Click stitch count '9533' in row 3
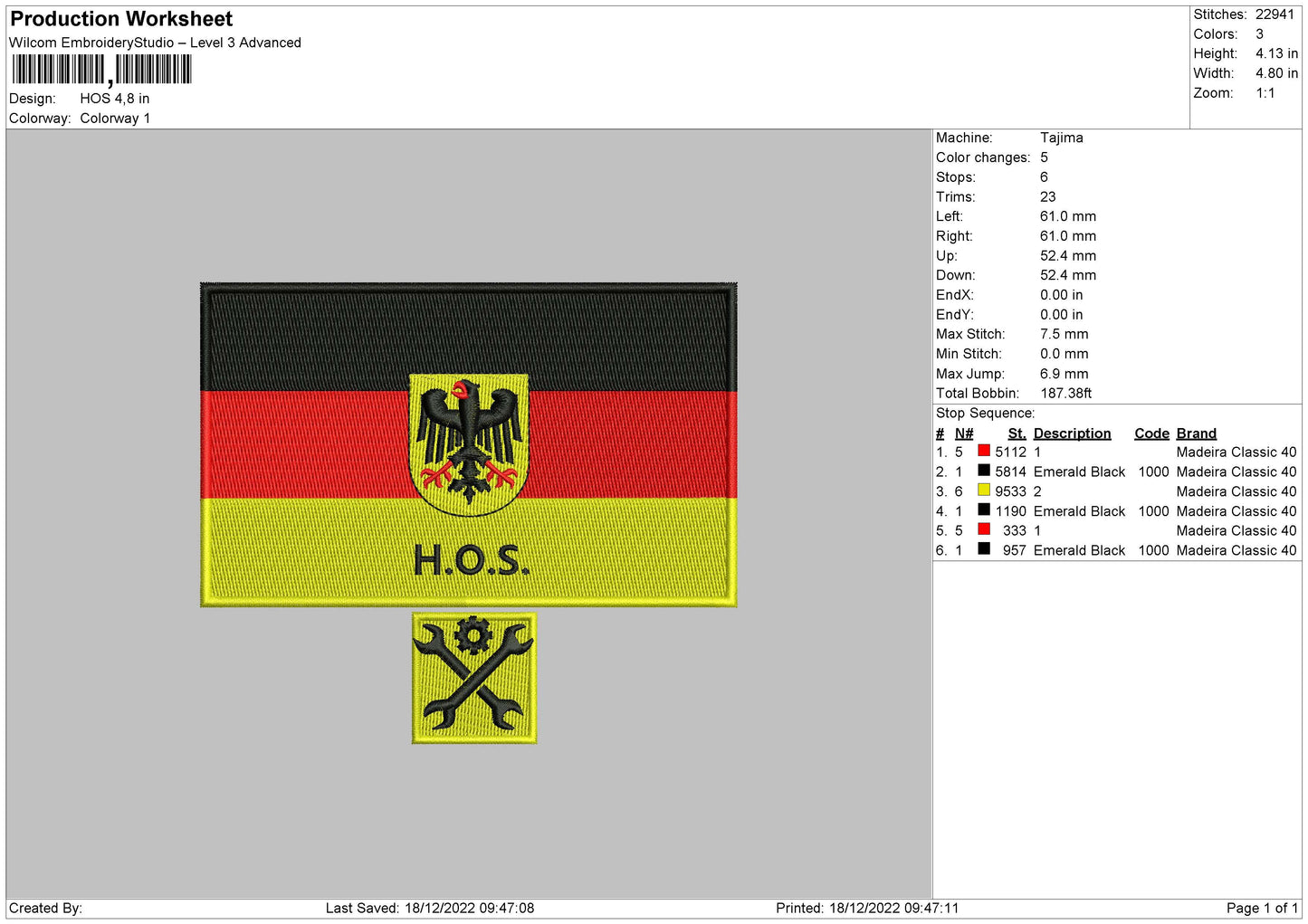The height and width of the screenshot is (924, 1308). [x=1010, y=491]
